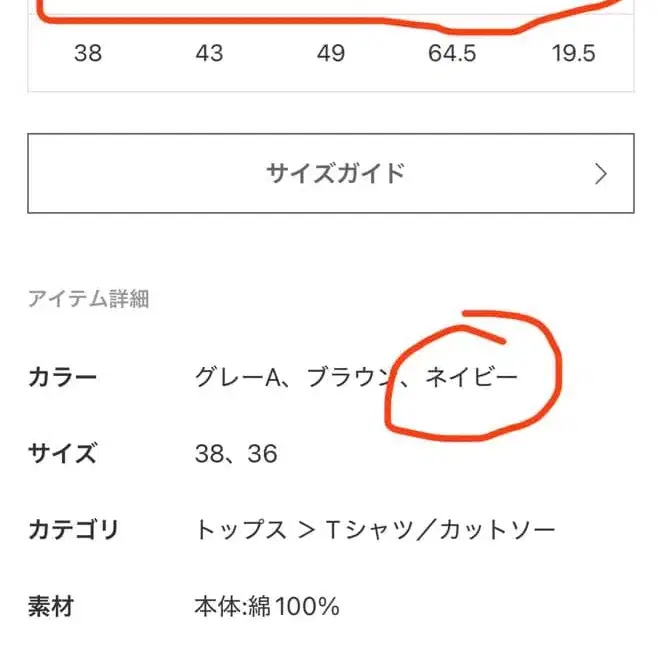The image size is (662, 662).
Task: Click the アイテム詳細 section heading
Action: (x=89, y=298)
